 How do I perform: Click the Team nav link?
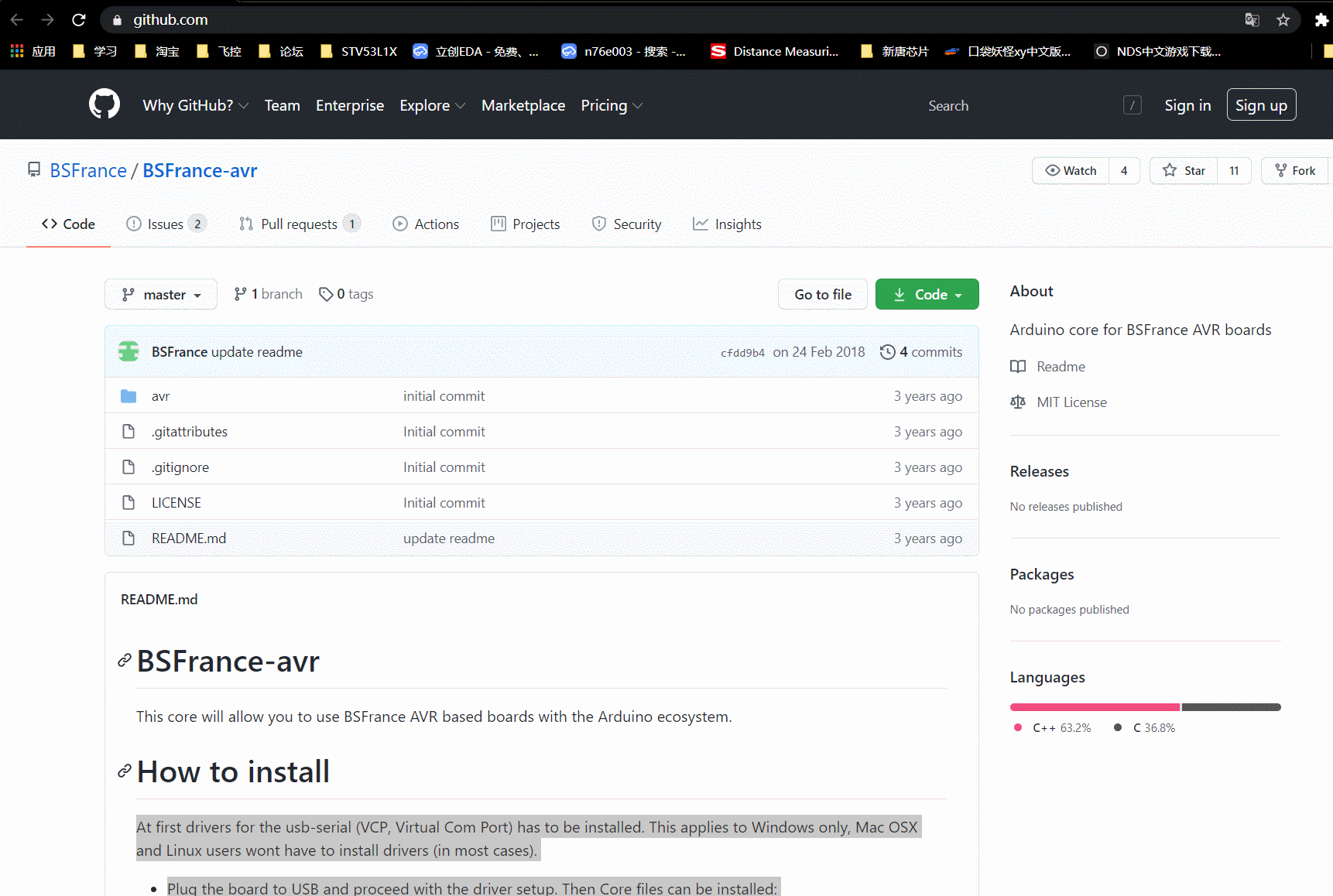(282, 105)
